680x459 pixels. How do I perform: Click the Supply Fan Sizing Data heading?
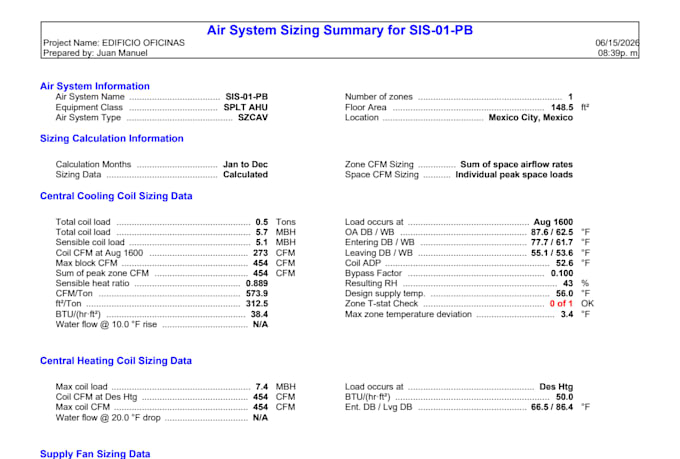point(95,454)
